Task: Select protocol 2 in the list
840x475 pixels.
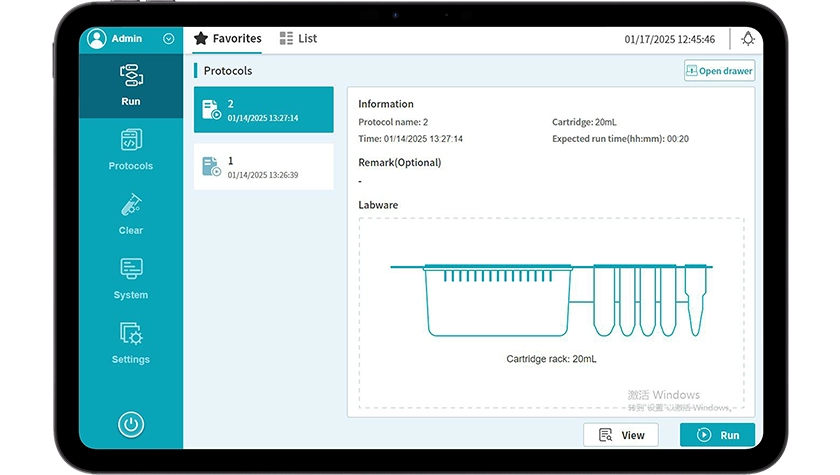Action: (263, 110)
